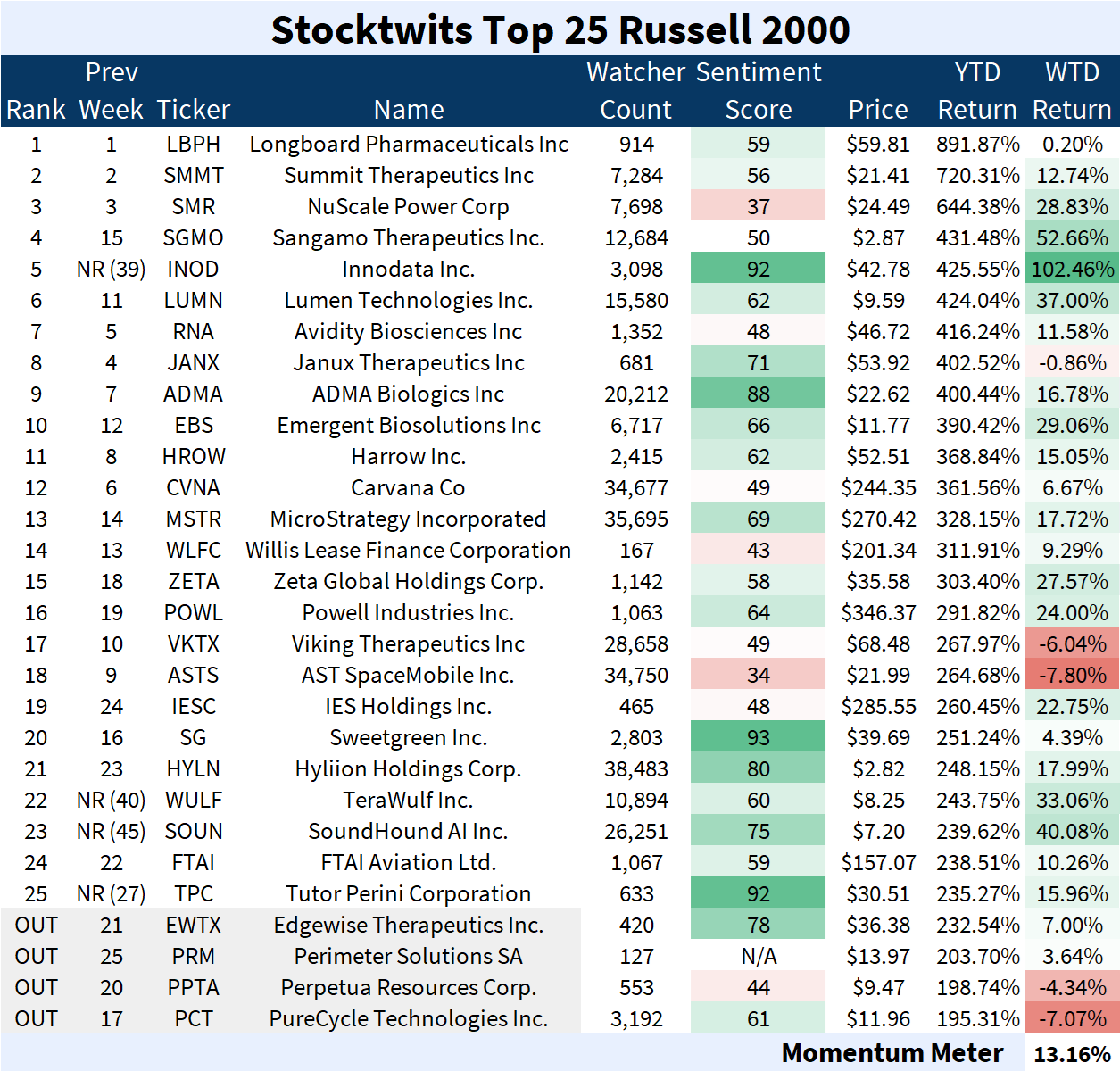
Task: Click the Stocktwits Top 25 Russell 2000 title
Action: coord(560,29)
